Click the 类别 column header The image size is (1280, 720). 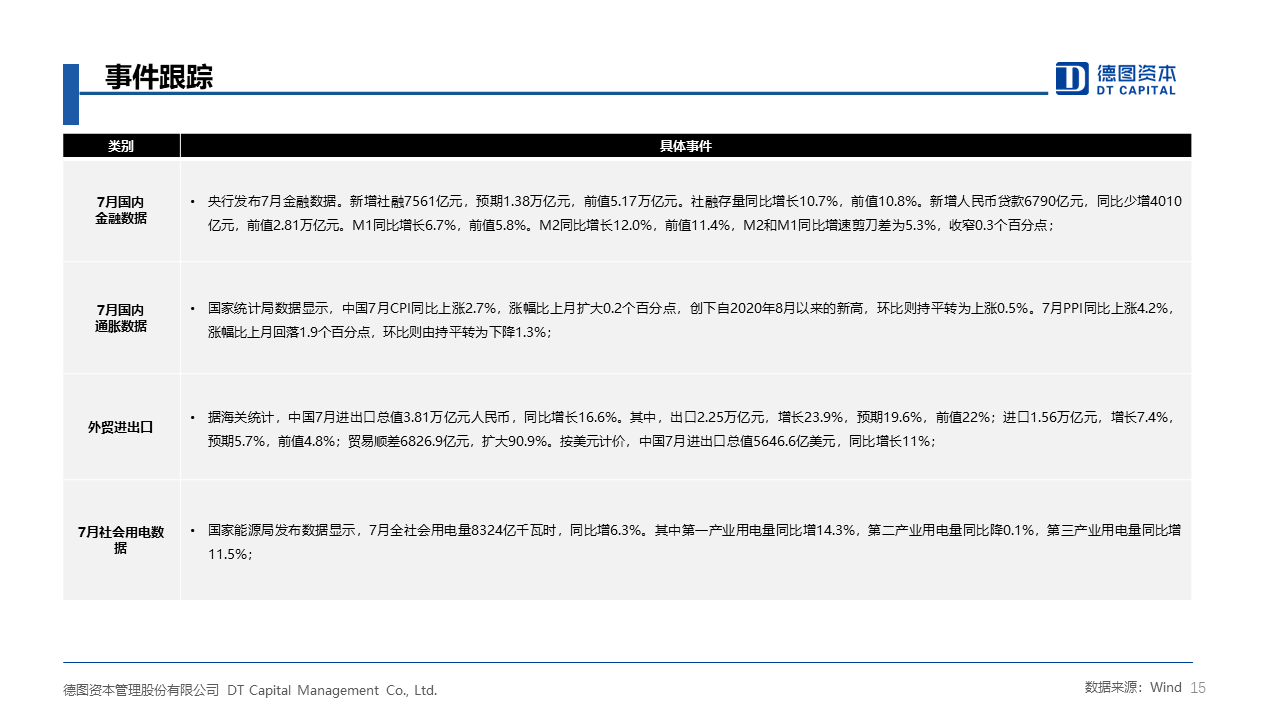pyautogui.click(x=121, y=146)
